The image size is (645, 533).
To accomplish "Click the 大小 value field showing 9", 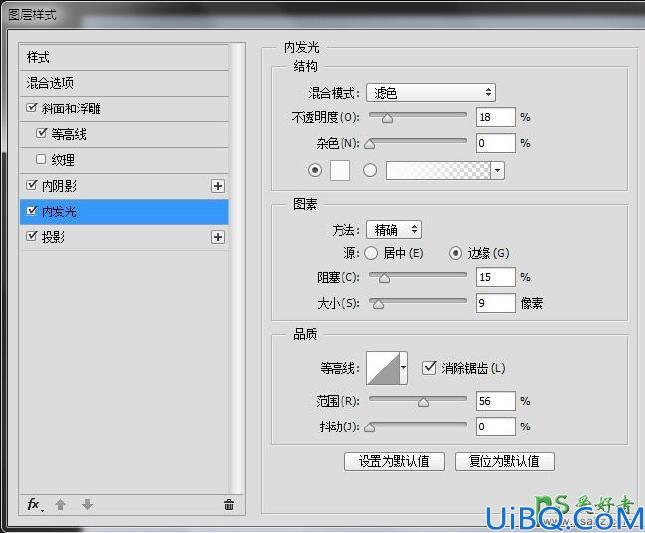I will coord(496,303).
